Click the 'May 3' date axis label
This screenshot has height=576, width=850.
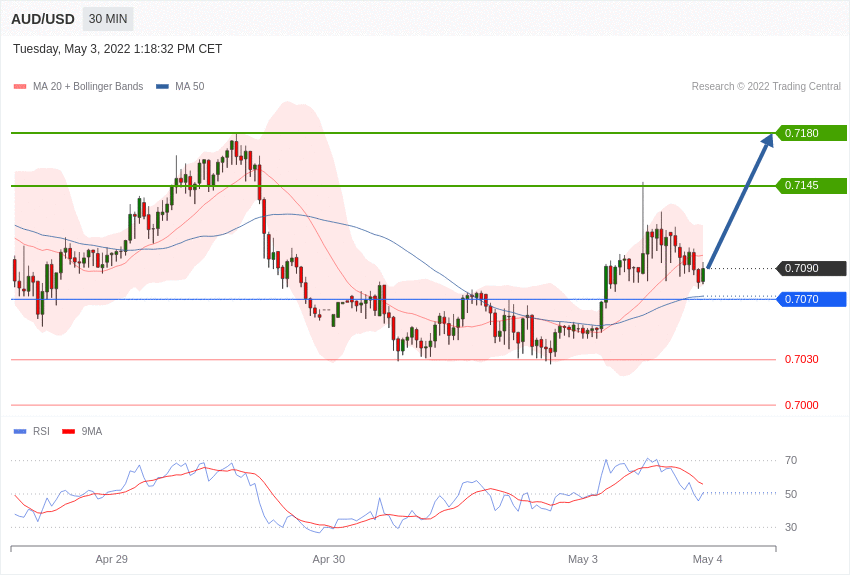pos(583,559)
